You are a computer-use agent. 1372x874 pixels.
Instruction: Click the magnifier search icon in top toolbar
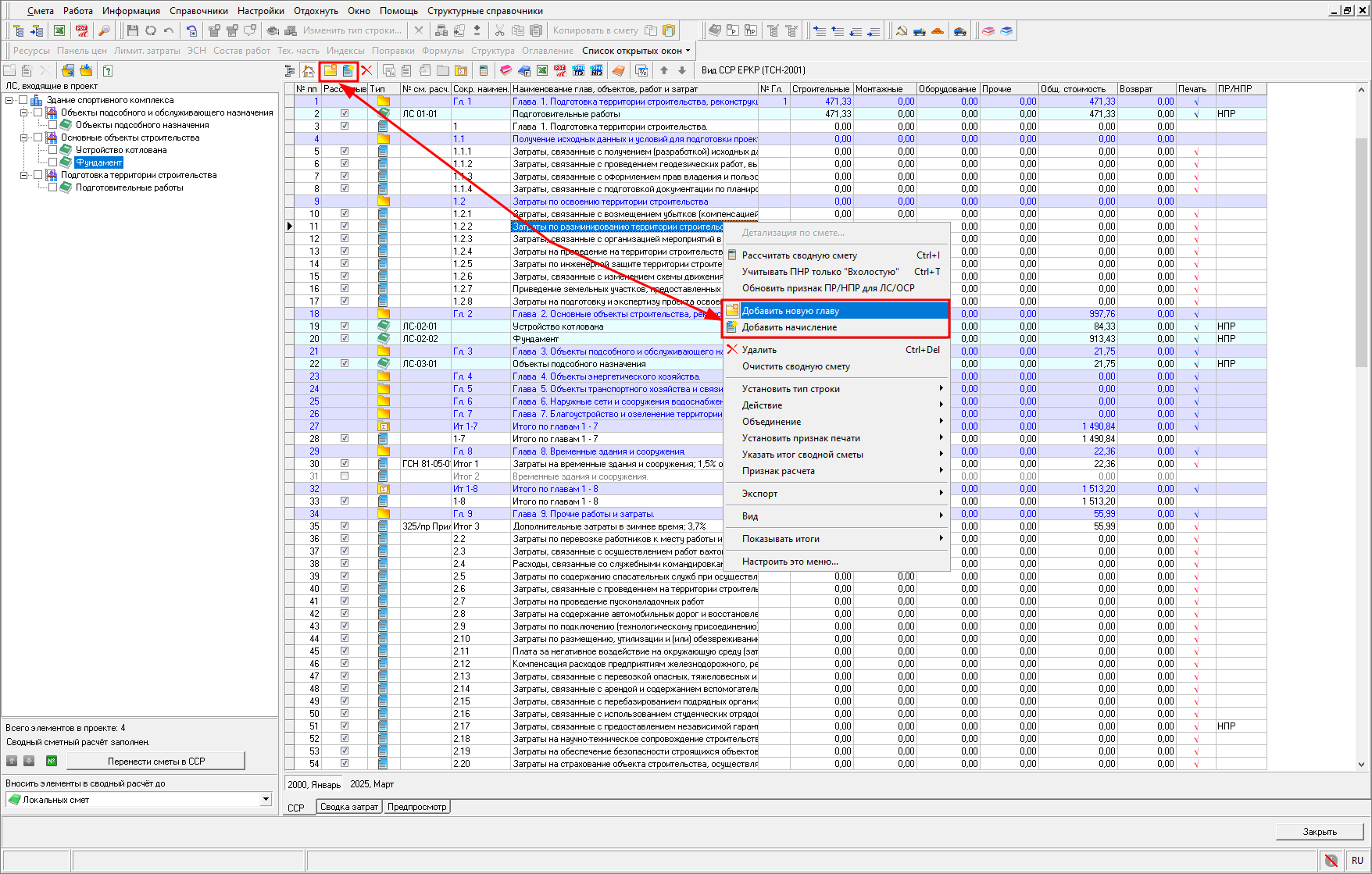click(104, 30)
